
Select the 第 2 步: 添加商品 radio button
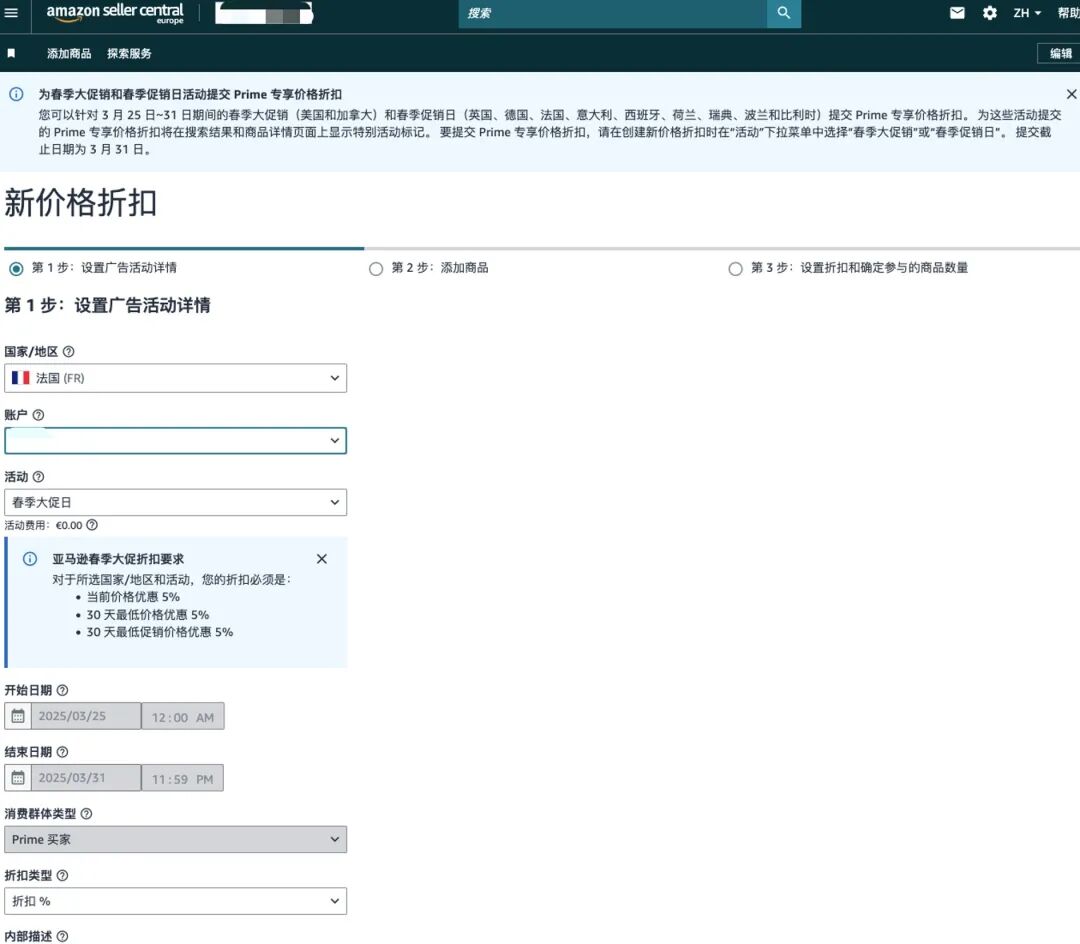376,268
